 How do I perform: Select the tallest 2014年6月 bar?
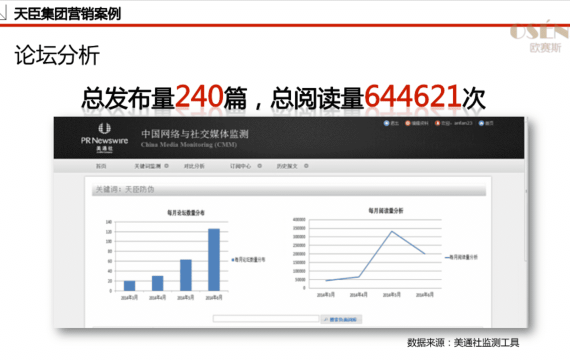[214, 260]
